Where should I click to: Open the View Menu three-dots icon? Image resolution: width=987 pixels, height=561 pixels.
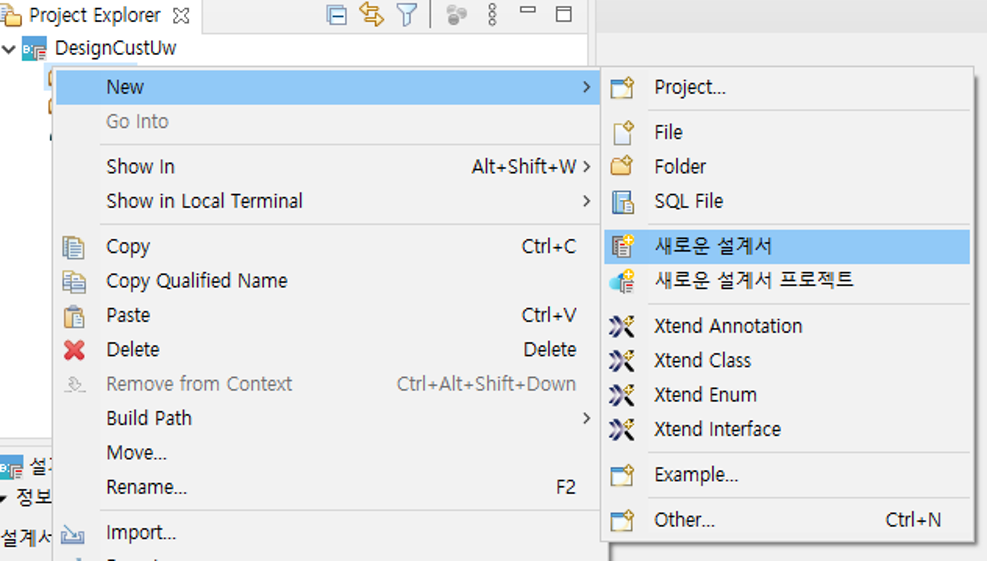pos(491,15)
